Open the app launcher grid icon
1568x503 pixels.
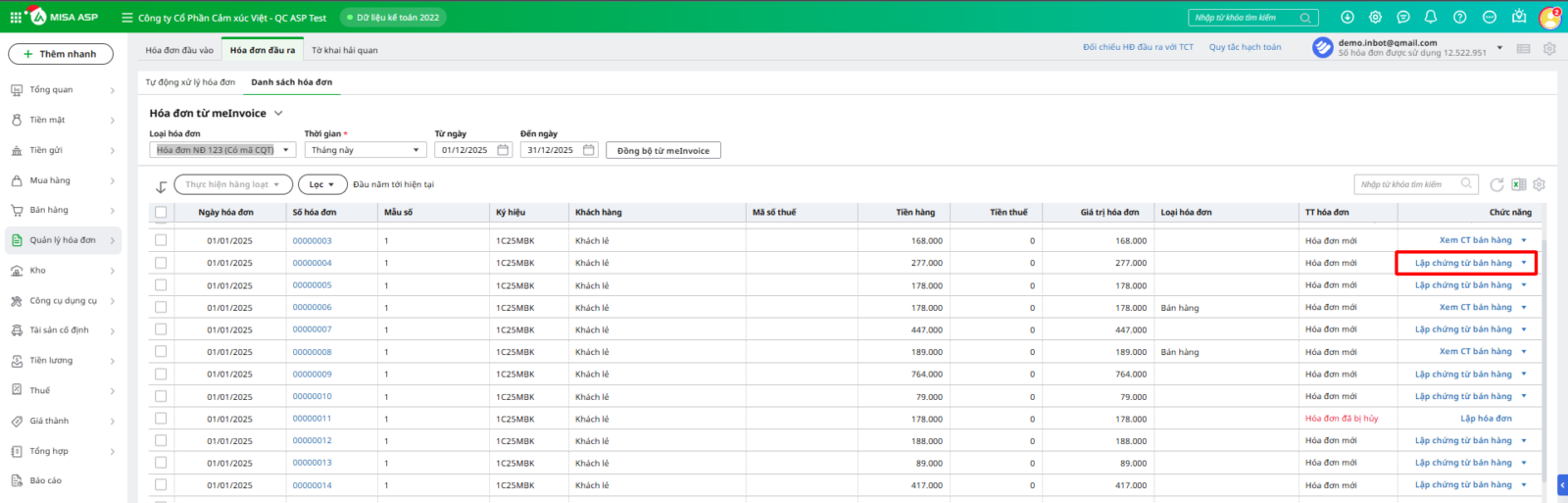[16, 18]
